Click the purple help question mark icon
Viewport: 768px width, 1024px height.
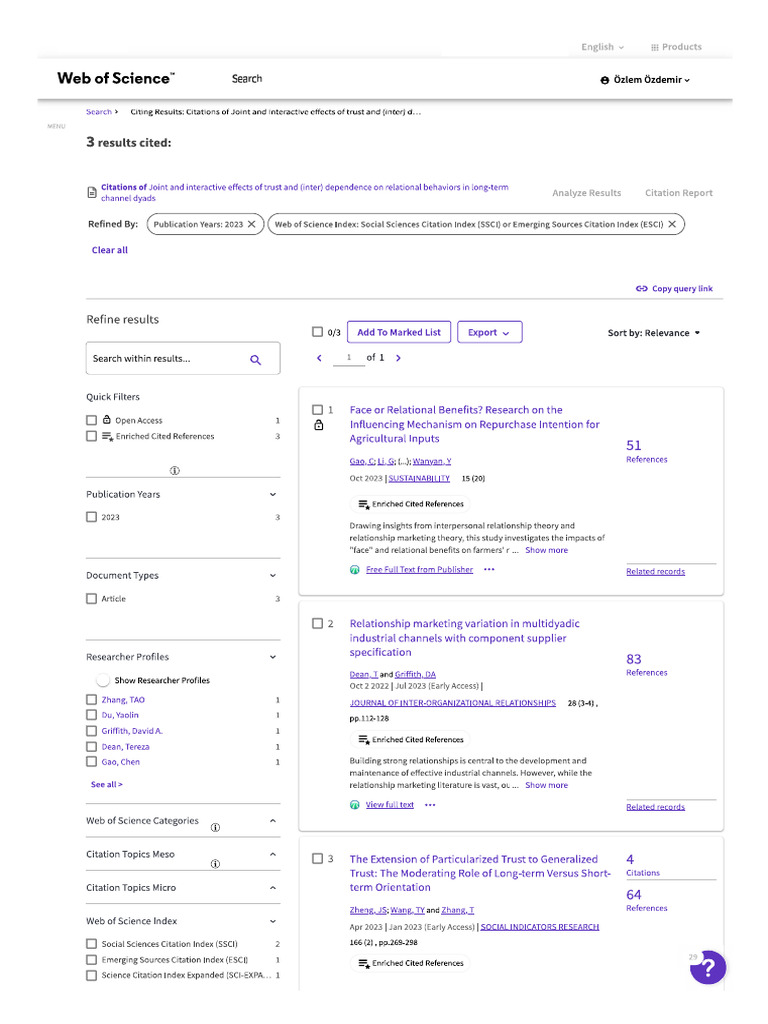point(709,968)
